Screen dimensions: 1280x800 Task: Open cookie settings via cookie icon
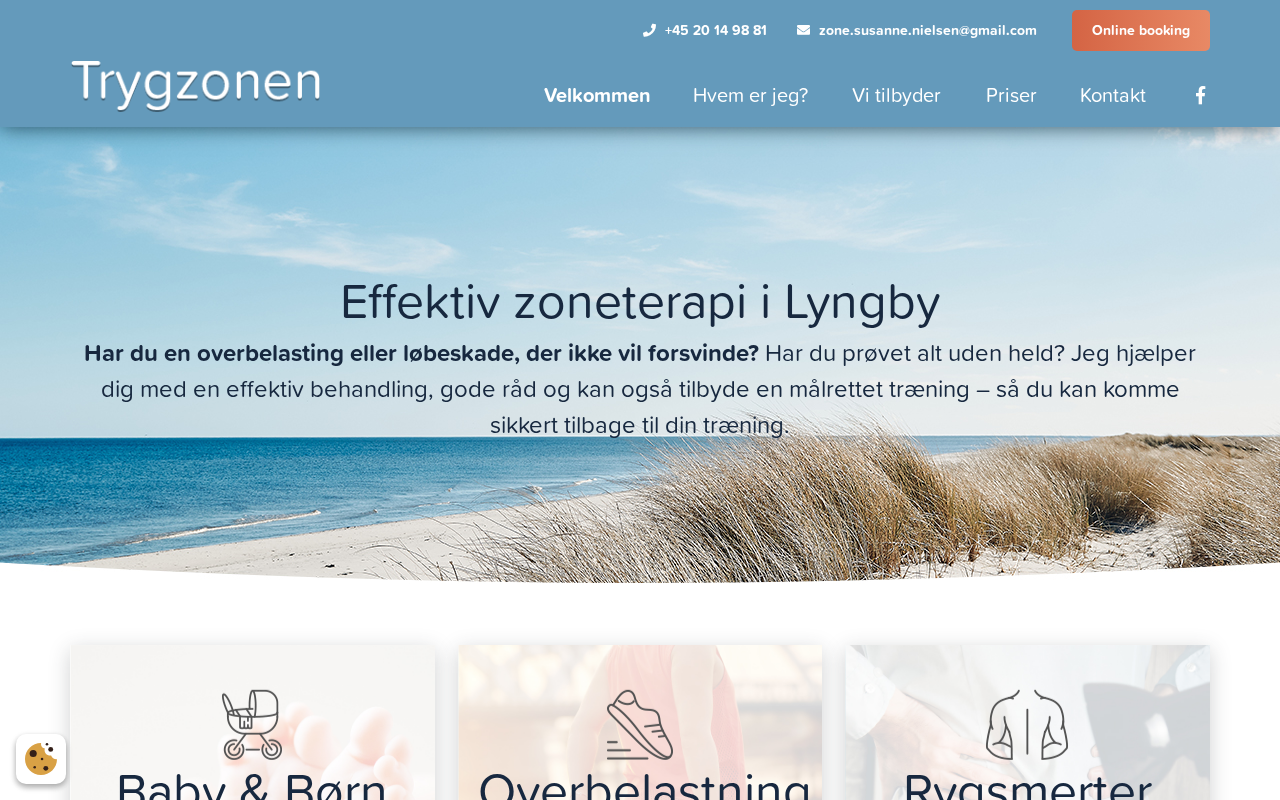tap(41, 759)
